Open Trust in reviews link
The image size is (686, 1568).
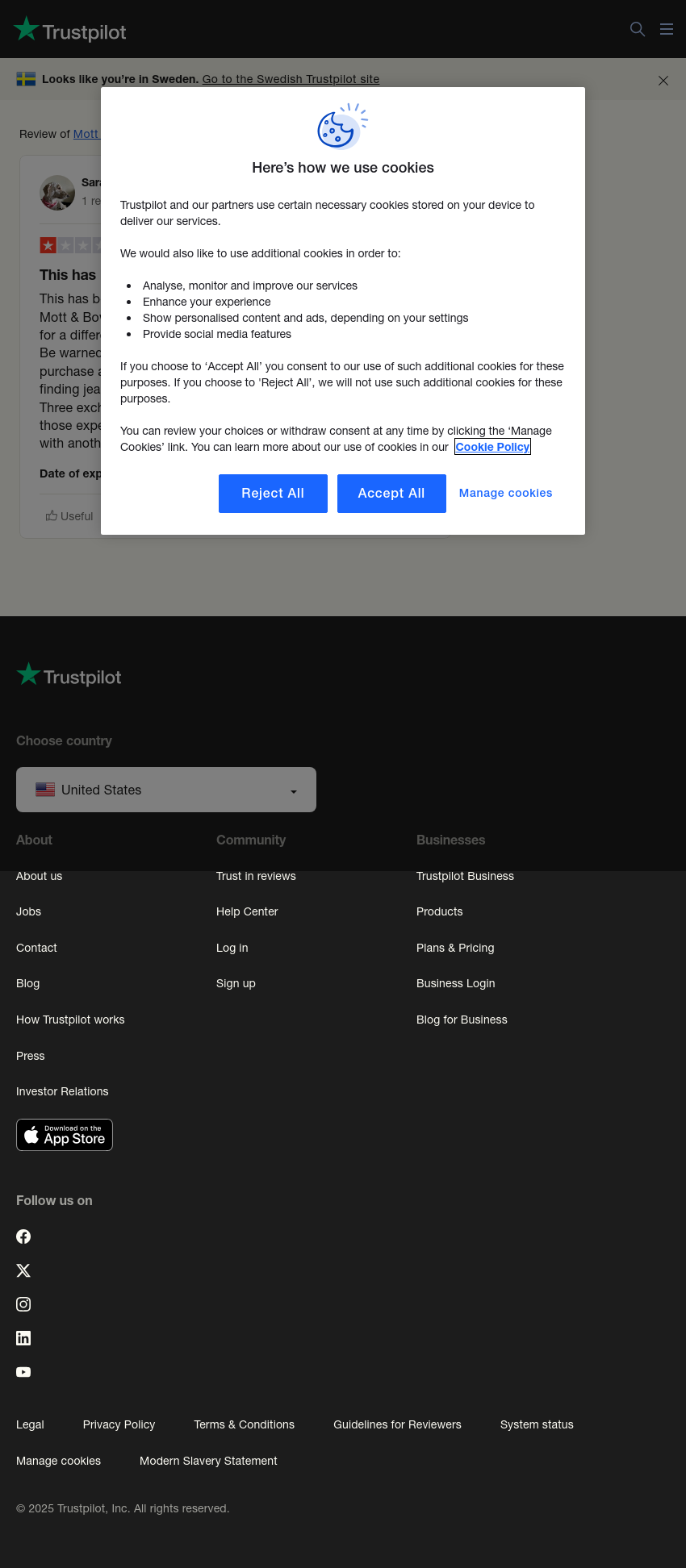[256, 876]
